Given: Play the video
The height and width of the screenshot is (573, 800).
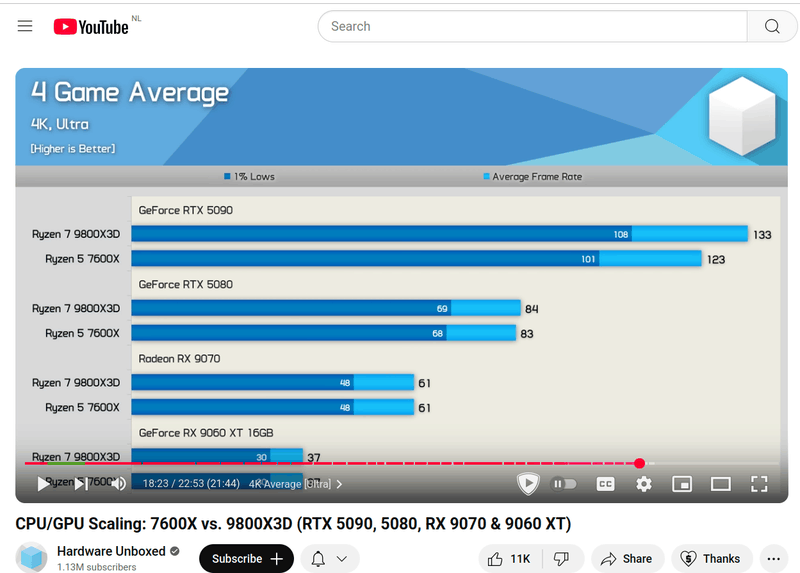Looking at the screenshot, I should click(x=43, y=484).
